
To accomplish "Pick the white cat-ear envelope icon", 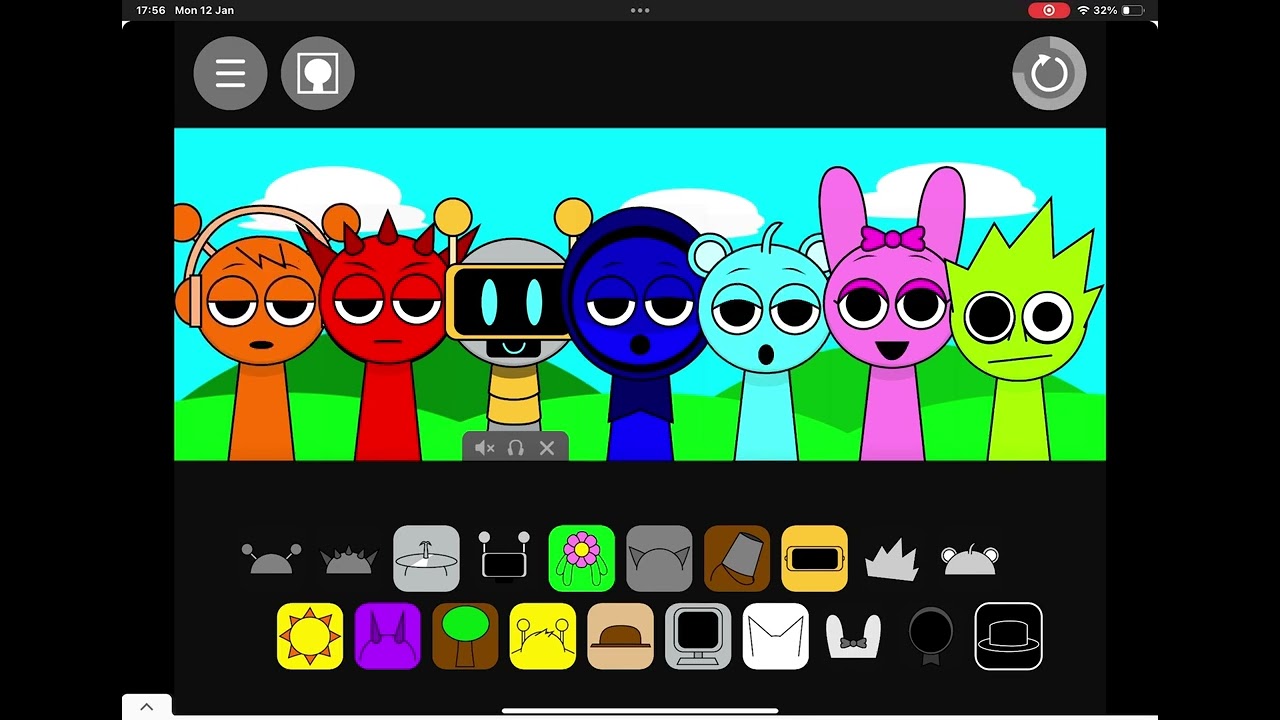I will (776, 636).
